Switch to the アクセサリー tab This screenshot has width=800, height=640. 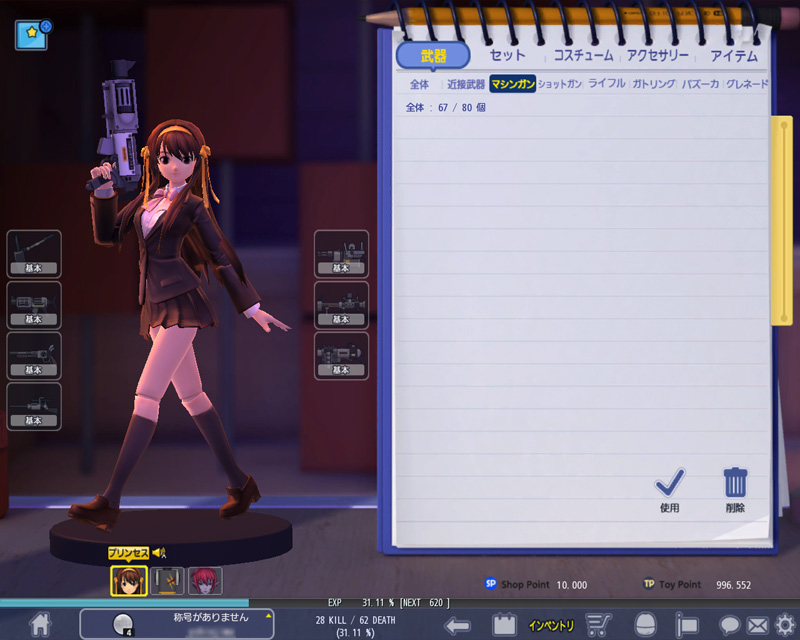(658, 55)
